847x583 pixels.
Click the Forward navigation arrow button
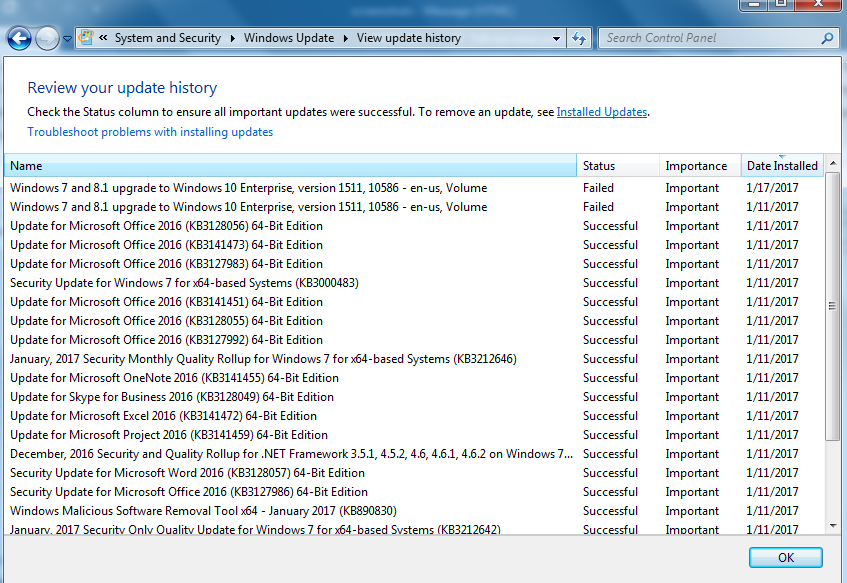[x=47, y=39]
